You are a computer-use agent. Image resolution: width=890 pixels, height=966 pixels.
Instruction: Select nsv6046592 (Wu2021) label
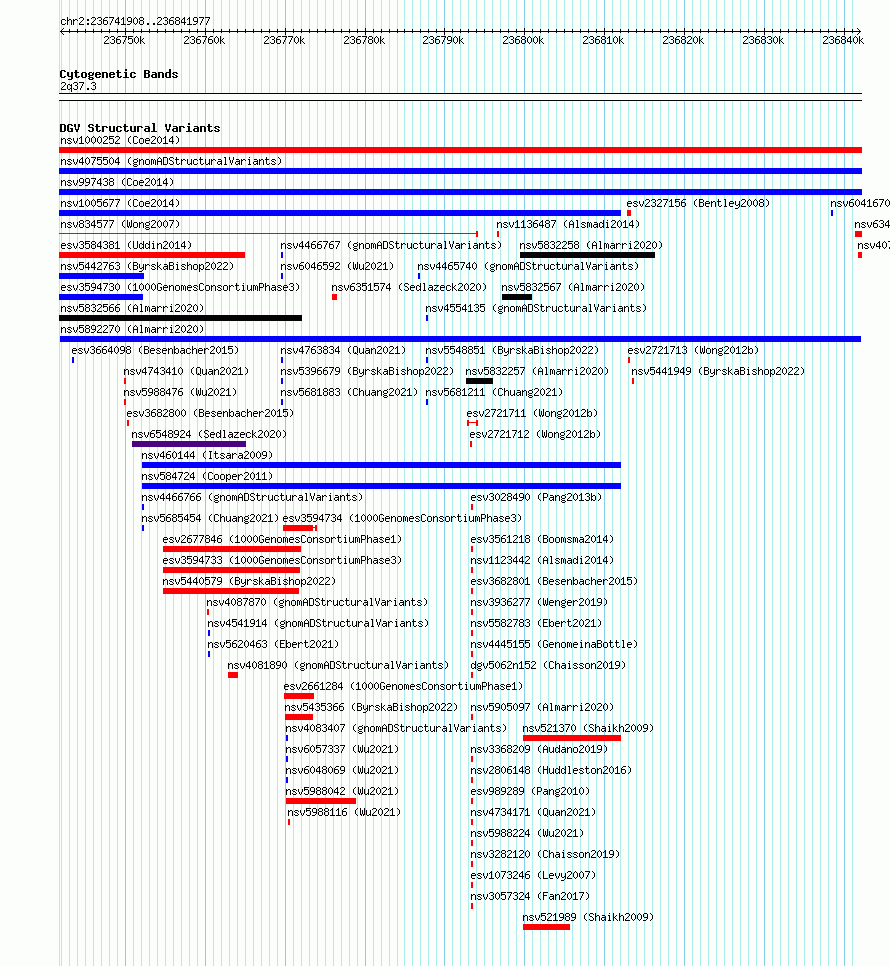337,266
